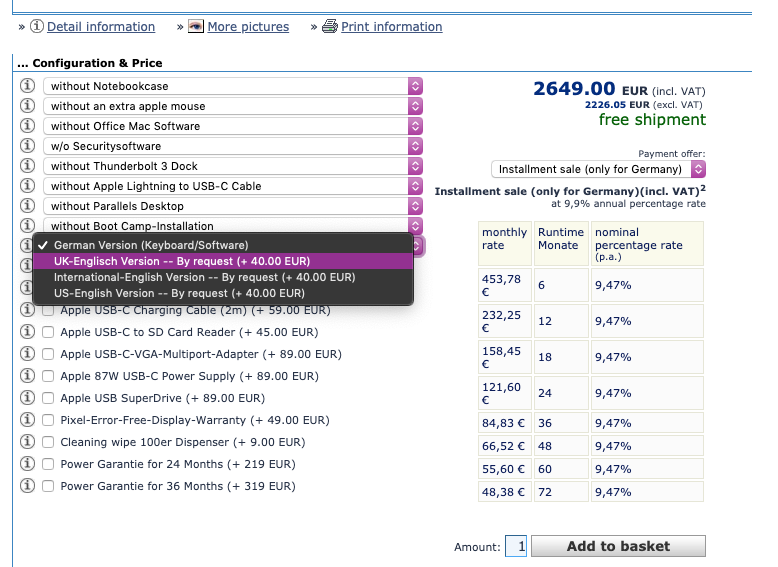Click the 48,38 € monthly rate cell

(x=505, y=492)
